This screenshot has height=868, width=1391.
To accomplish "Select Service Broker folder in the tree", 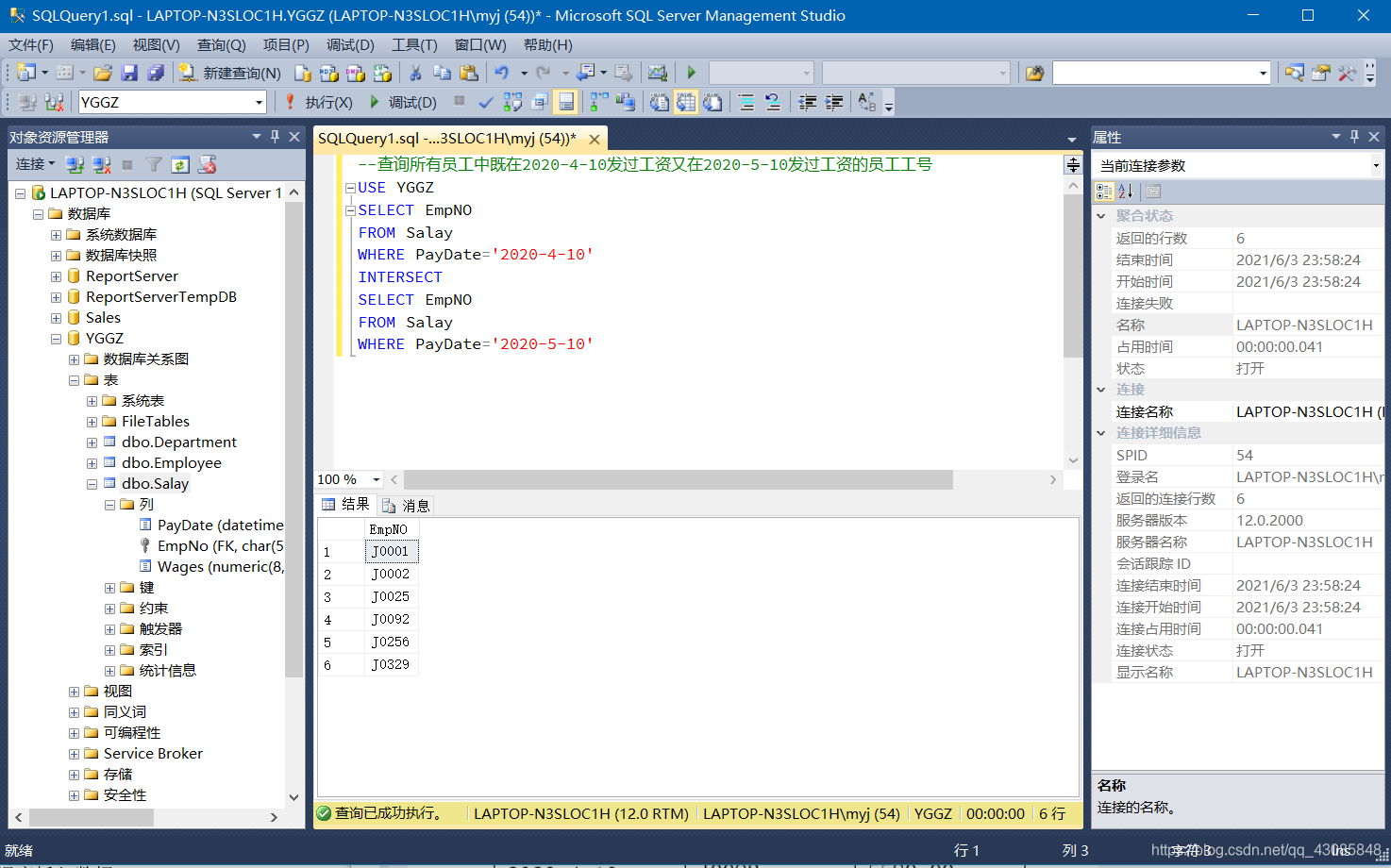I will (x=153, y=754).
